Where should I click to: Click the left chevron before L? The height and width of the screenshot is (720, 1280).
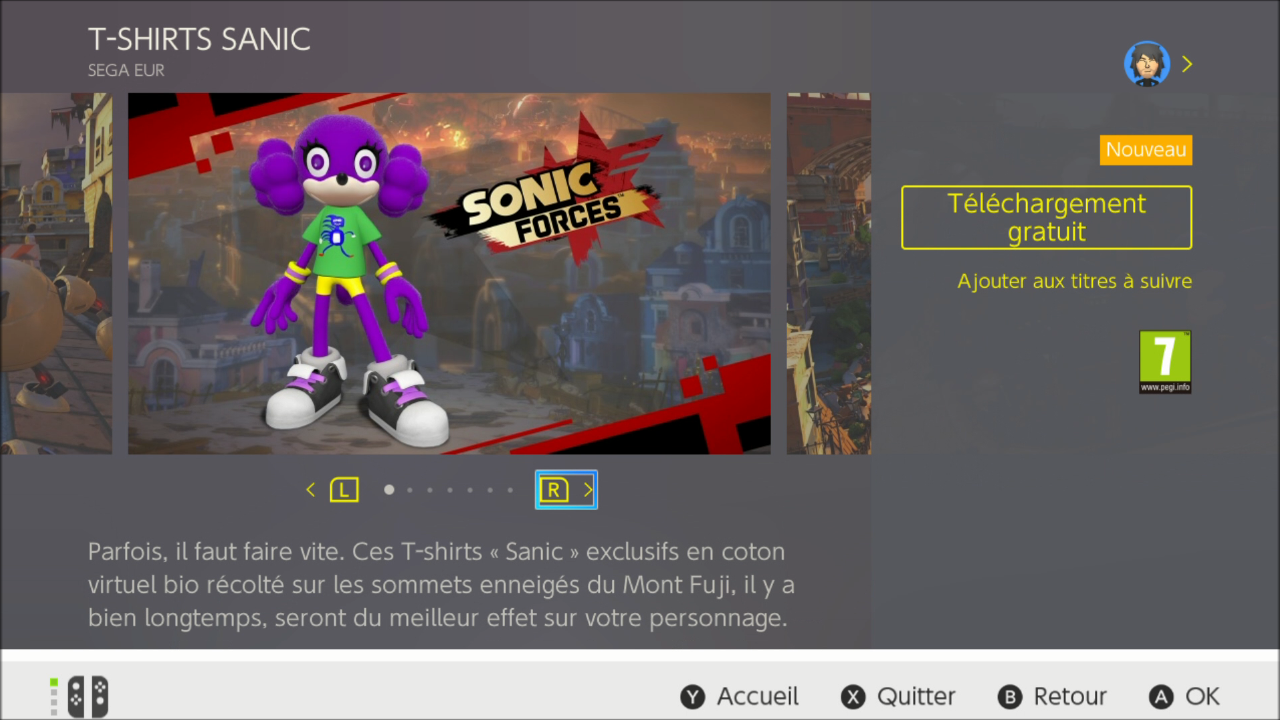pyautogui.click(x=310, y=490)
